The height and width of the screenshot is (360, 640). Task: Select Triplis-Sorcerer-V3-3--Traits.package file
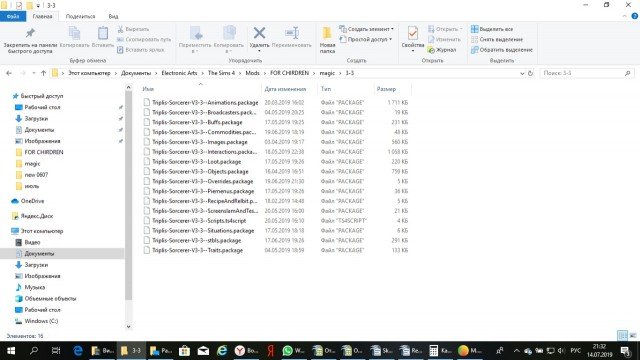click(x=198, y=250)
